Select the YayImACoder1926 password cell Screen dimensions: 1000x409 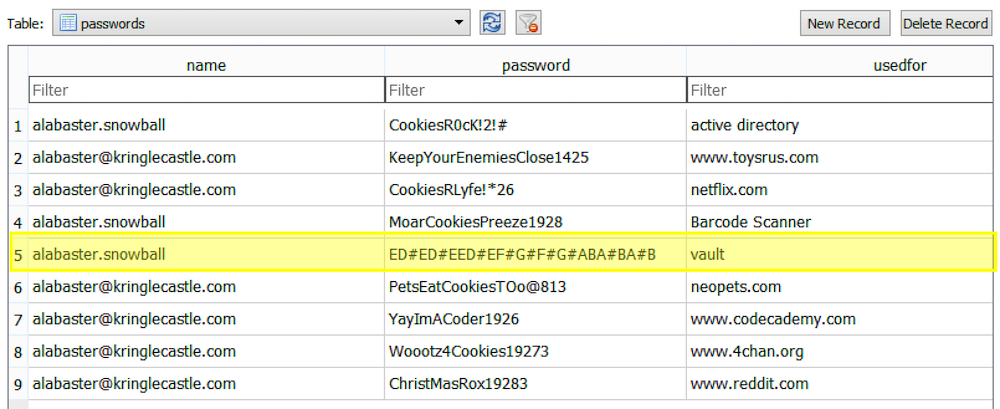(536, 319)
